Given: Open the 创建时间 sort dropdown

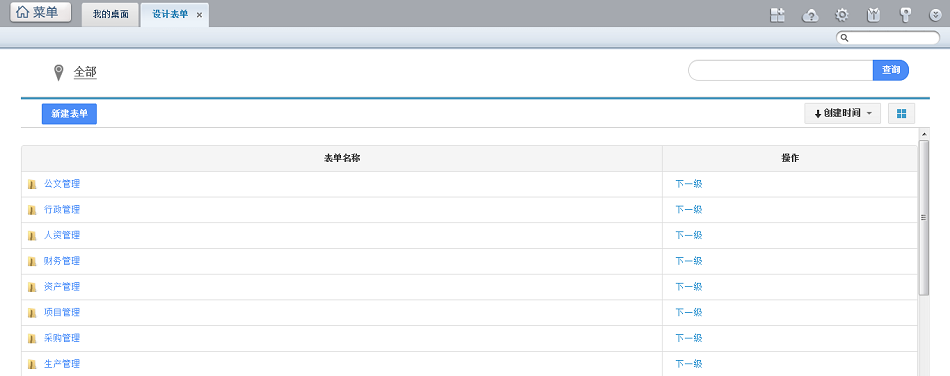Looking at the screenshot, I should [x=842, y=114].
